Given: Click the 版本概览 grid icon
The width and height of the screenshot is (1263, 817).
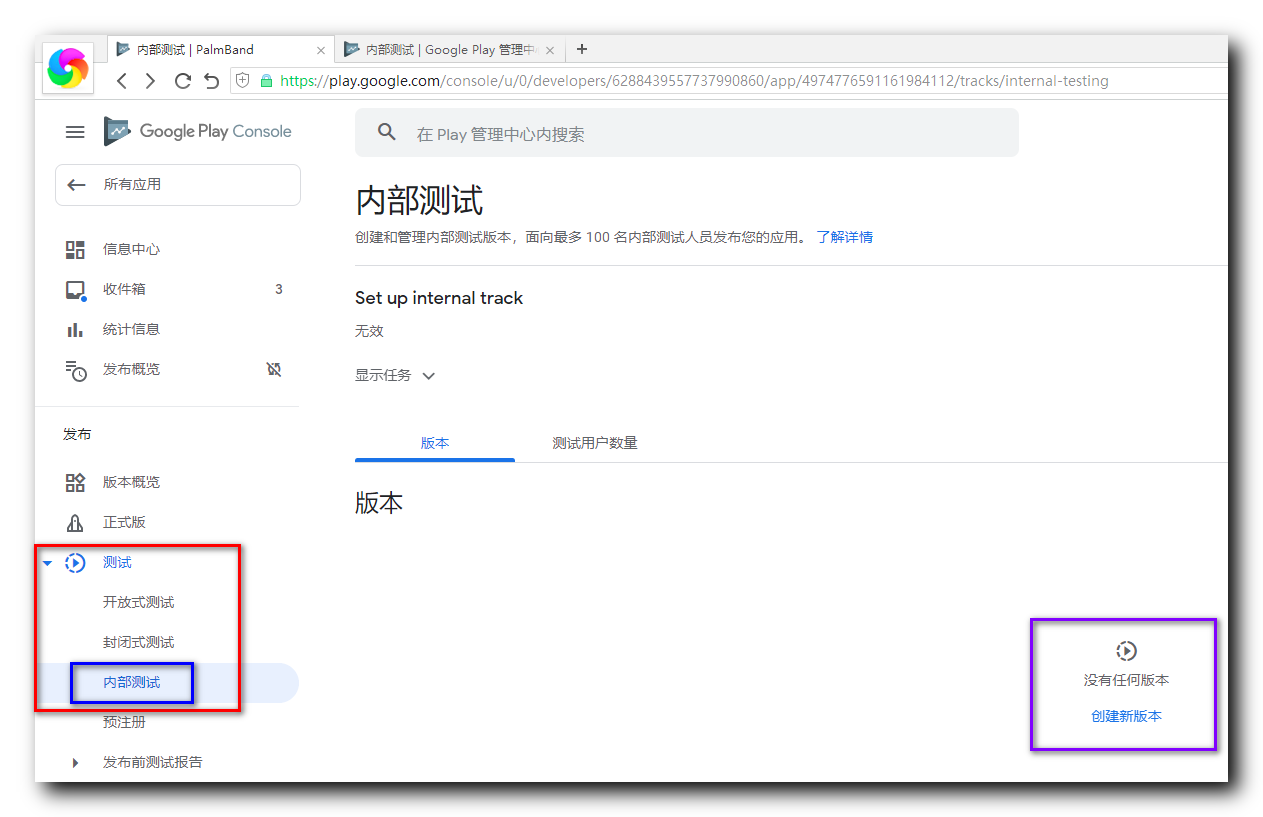Looking at the screenshot, I should pyautogui.click(x=75, y=482).
